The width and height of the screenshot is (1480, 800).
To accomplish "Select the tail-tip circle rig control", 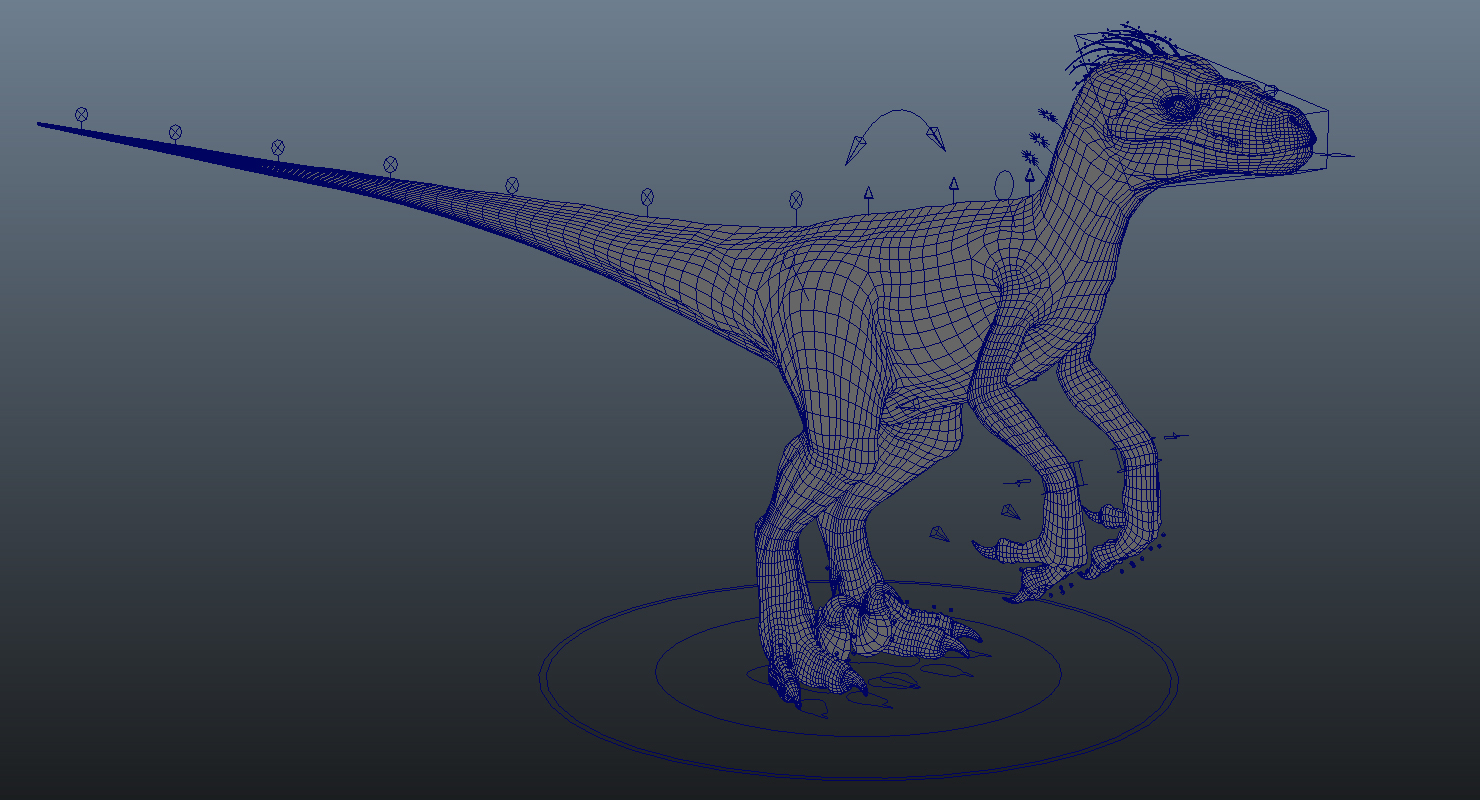I will (x=82, y=114).
